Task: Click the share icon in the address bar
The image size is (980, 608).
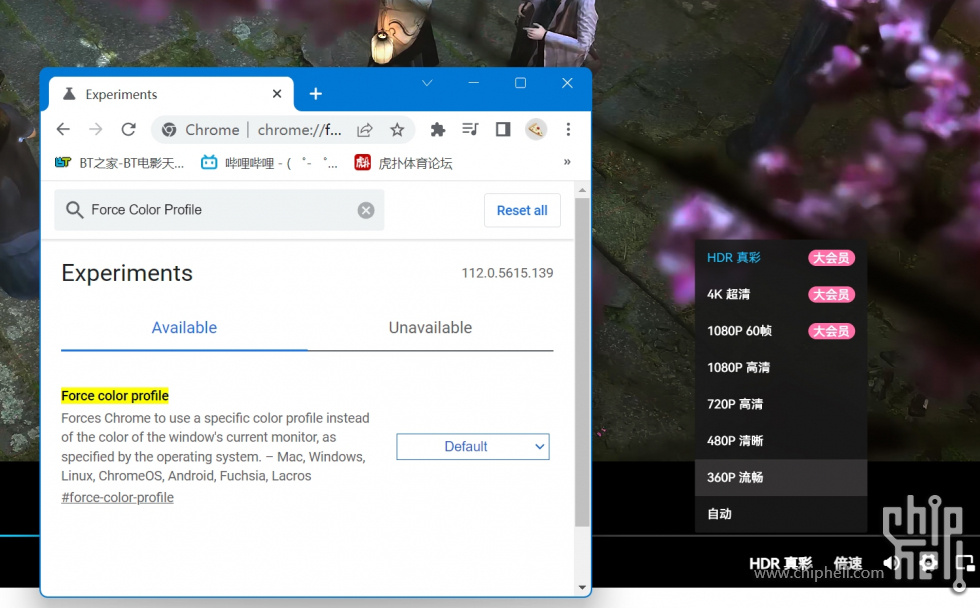Action: click(365, 130)
